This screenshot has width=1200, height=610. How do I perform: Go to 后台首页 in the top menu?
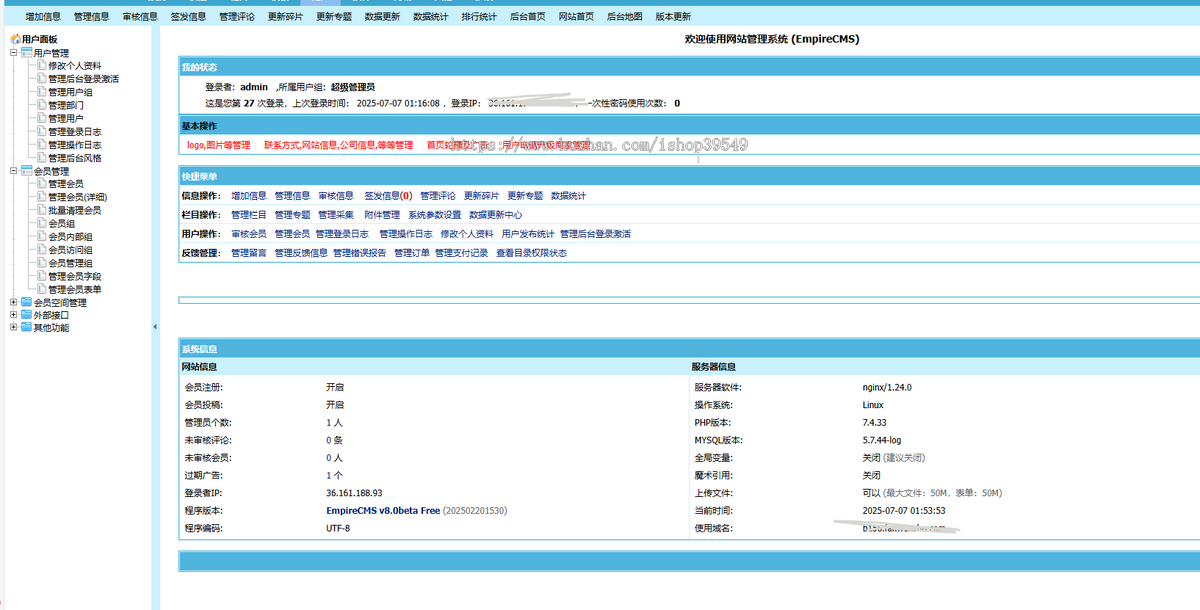click(528, 17)
